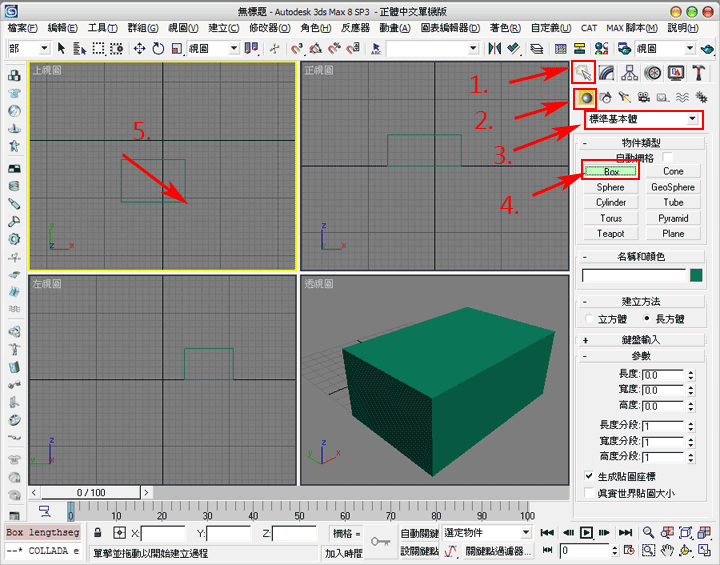Toggle absolute/offset transform type-in mode

pyautogui.click(x=119, y=533)
